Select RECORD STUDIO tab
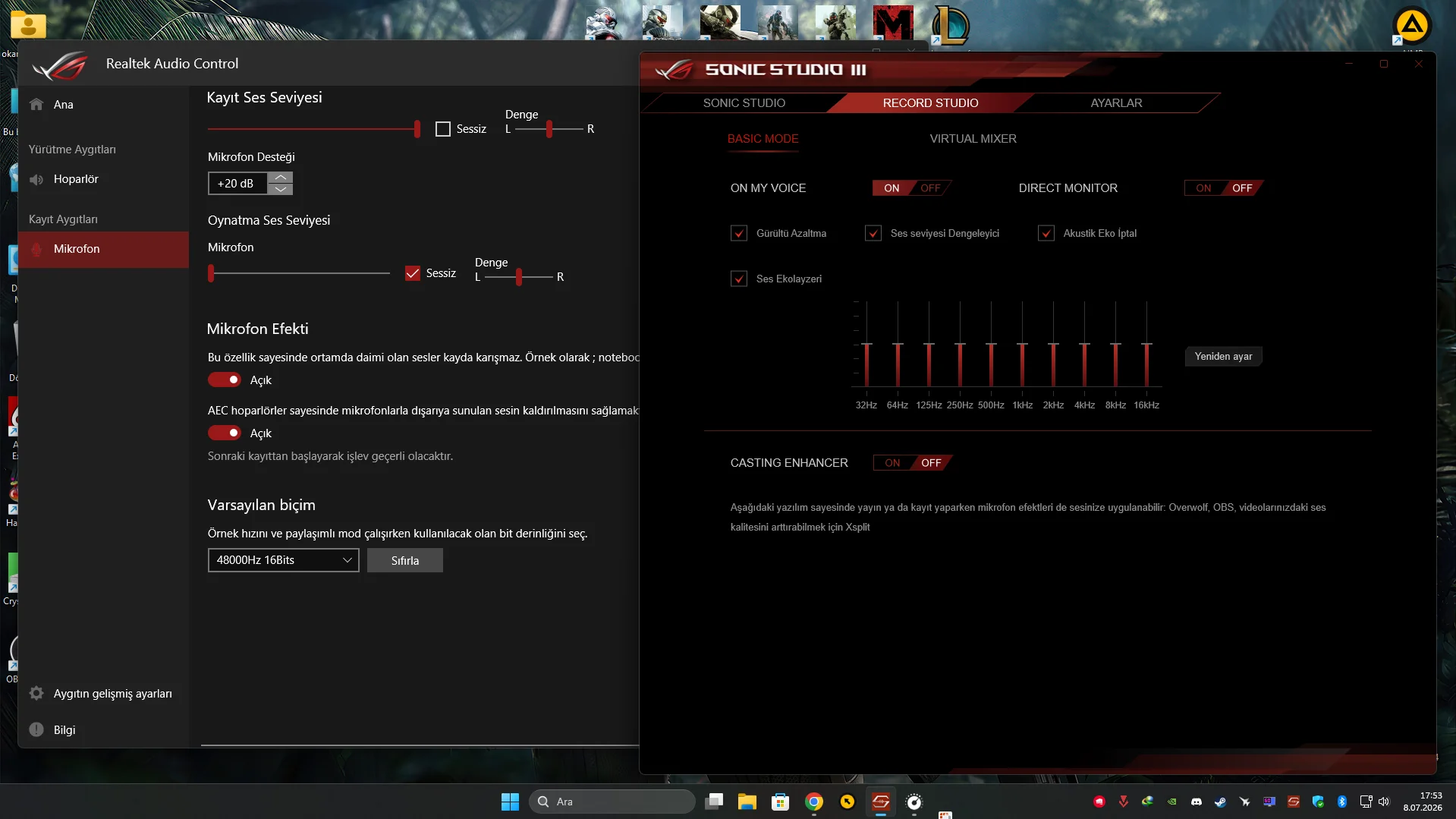 click(930, 103)
